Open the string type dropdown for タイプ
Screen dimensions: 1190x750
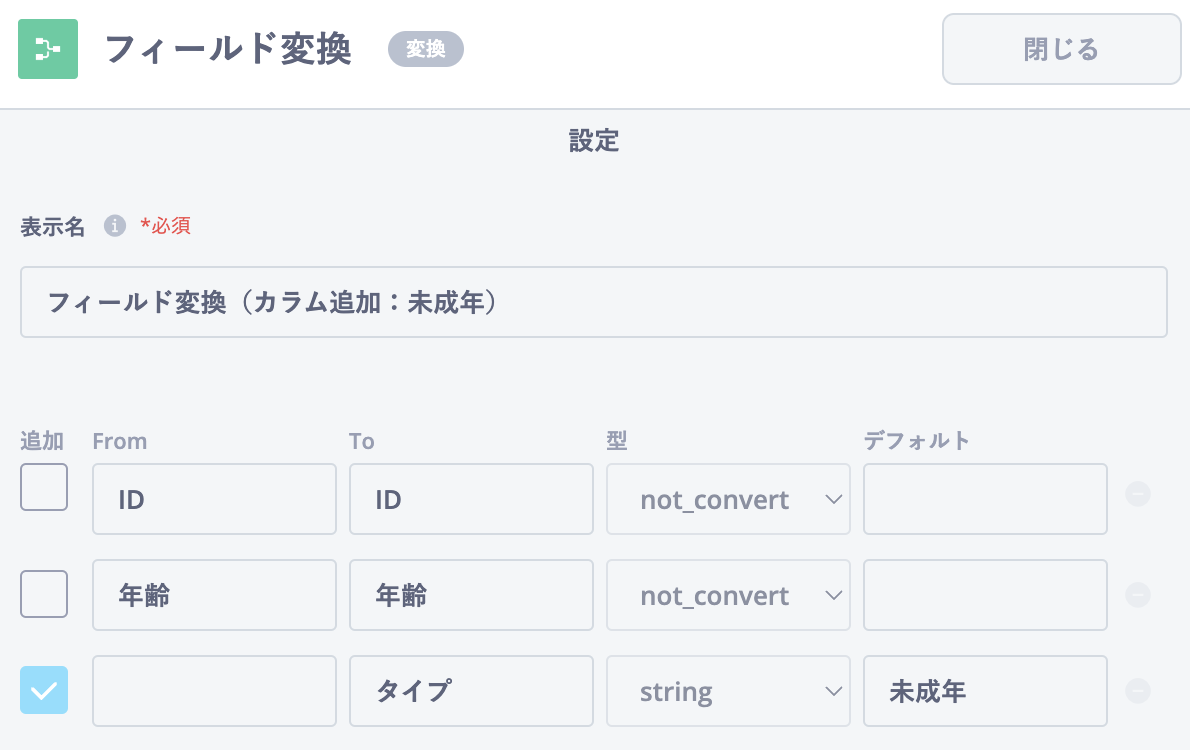point(728,691)
